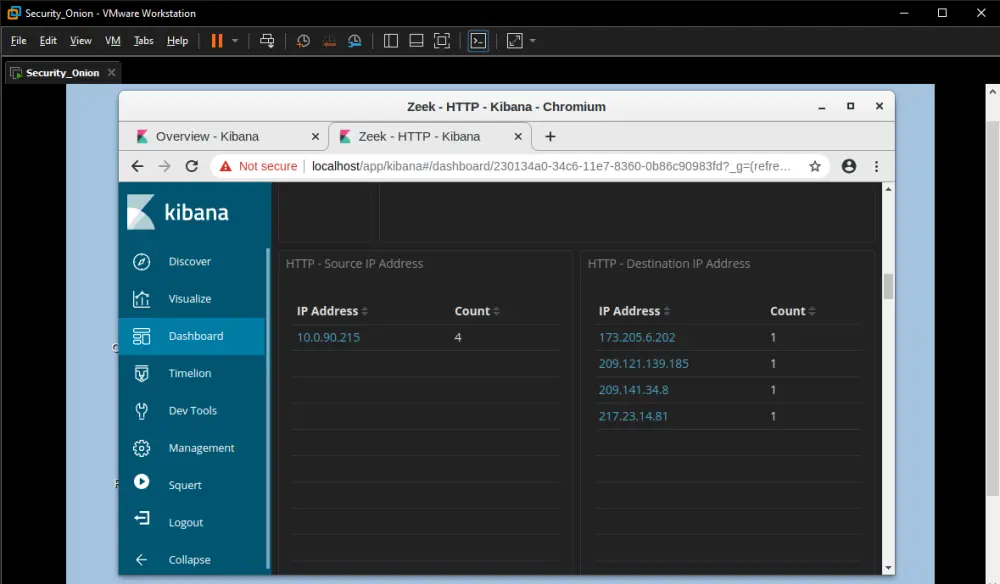Open the VMware Edit menu
Image resolution: width=1000 pixels, height=584 pixels.
pos(48,41)
